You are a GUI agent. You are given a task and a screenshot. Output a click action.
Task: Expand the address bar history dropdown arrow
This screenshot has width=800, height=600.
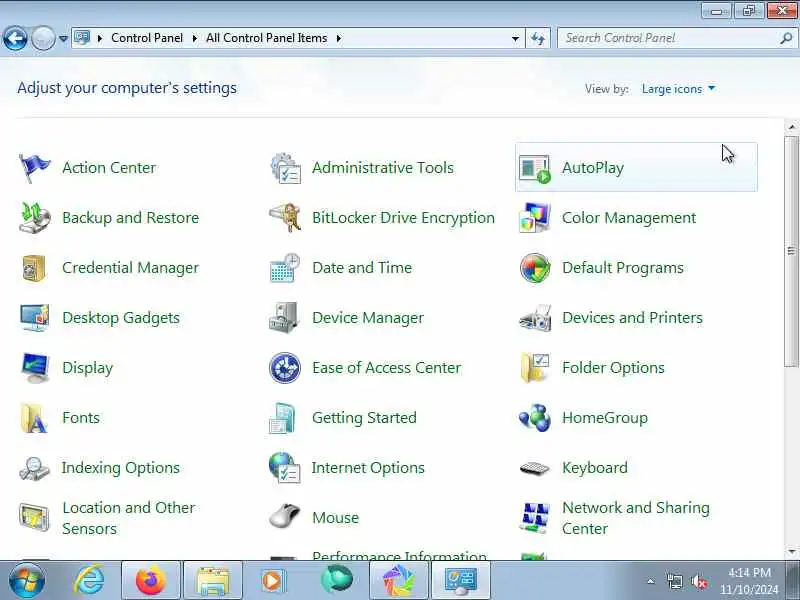(515, 38)
